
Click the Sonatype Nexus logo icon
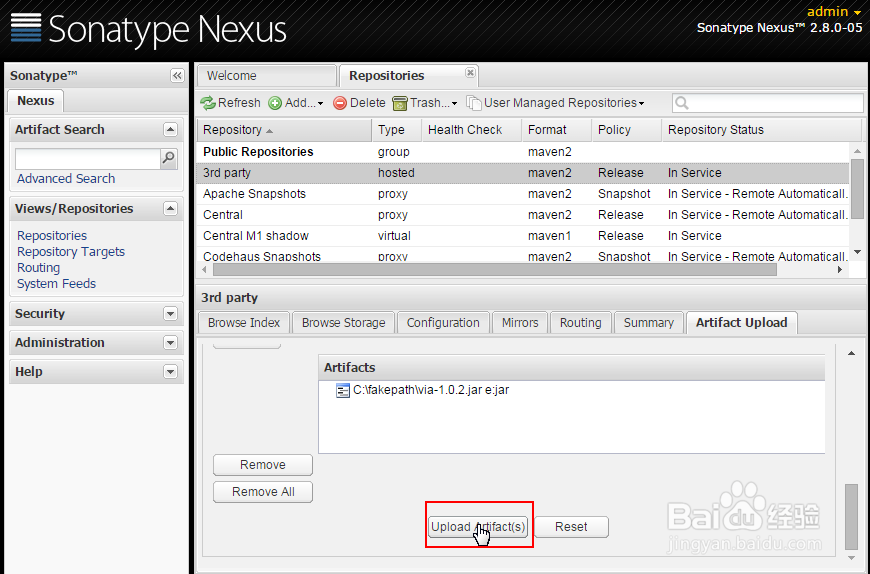coord(26,28)
